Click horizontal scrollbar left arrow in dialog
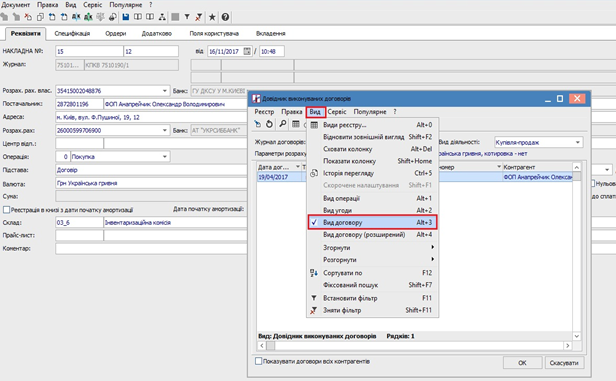 pyautogui.click(x=262, y=346)
